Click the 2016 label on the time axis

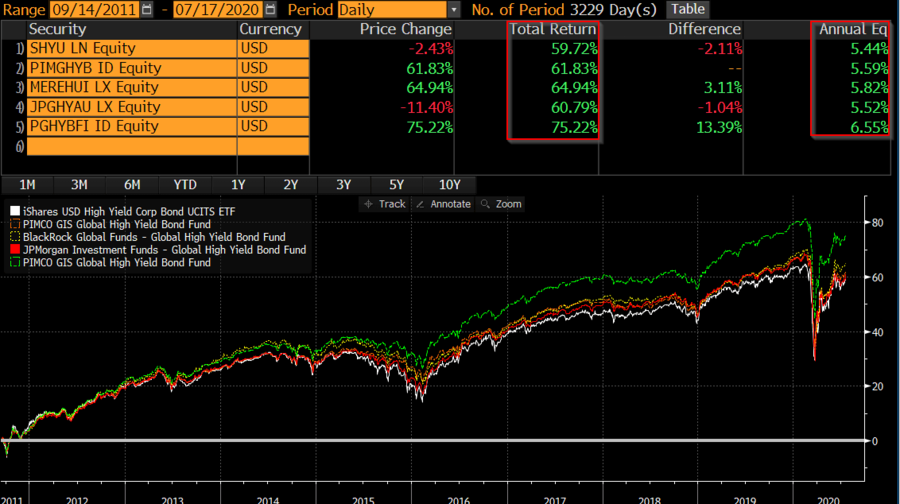(x=459, y=499)
